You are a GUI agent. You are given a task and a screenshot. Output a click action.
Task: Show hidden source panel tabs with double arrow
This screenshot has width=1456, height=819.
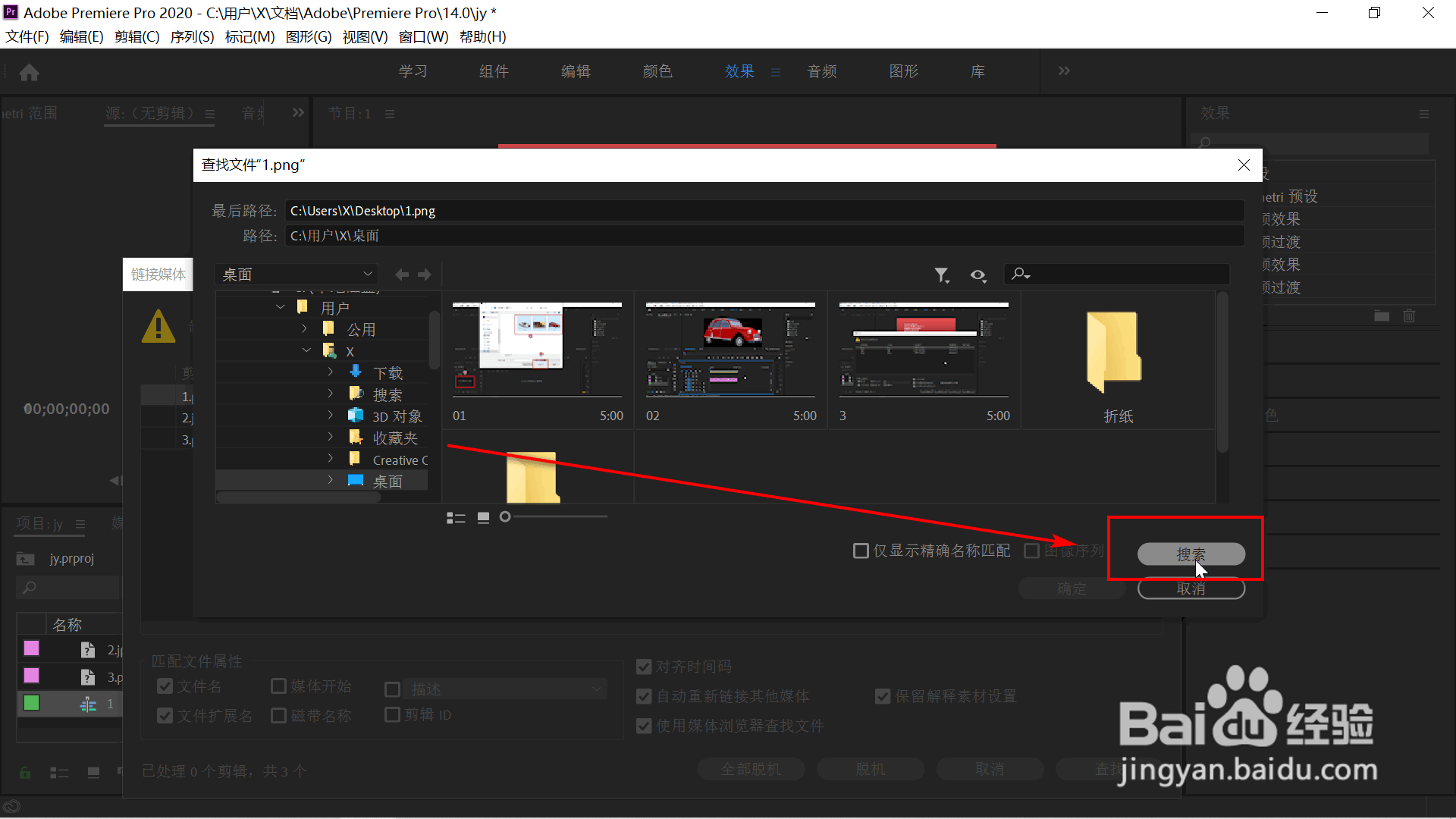coord(298,112)
